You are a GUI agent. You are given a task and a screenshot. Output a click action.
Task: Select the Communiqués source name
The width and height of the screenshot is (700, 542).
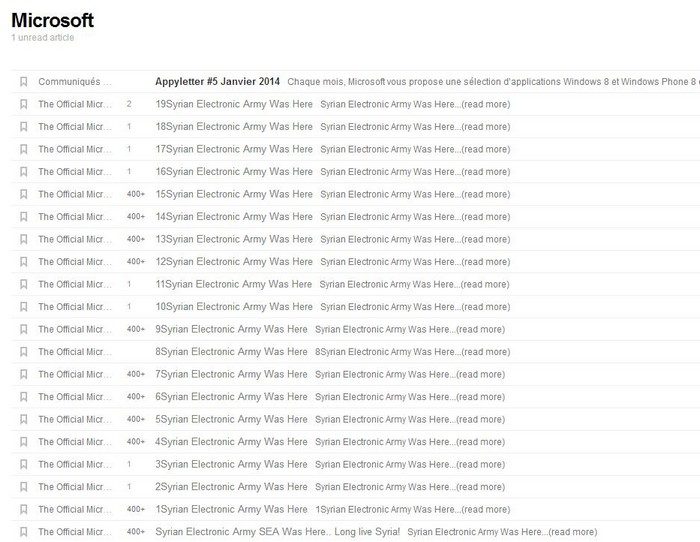(75, 82)
